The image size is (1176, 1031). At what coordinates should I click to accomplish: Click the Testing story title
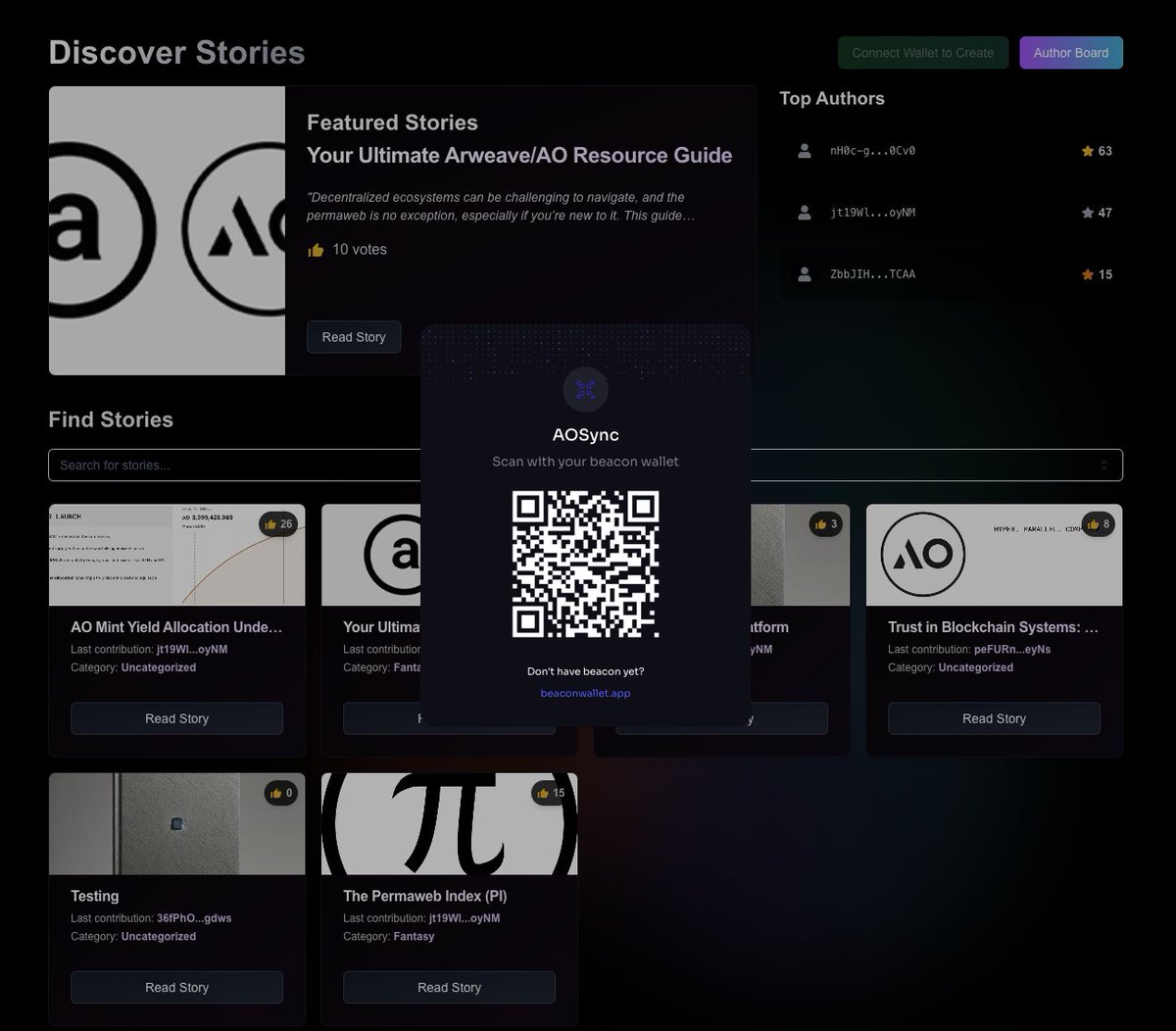point(95,896)
